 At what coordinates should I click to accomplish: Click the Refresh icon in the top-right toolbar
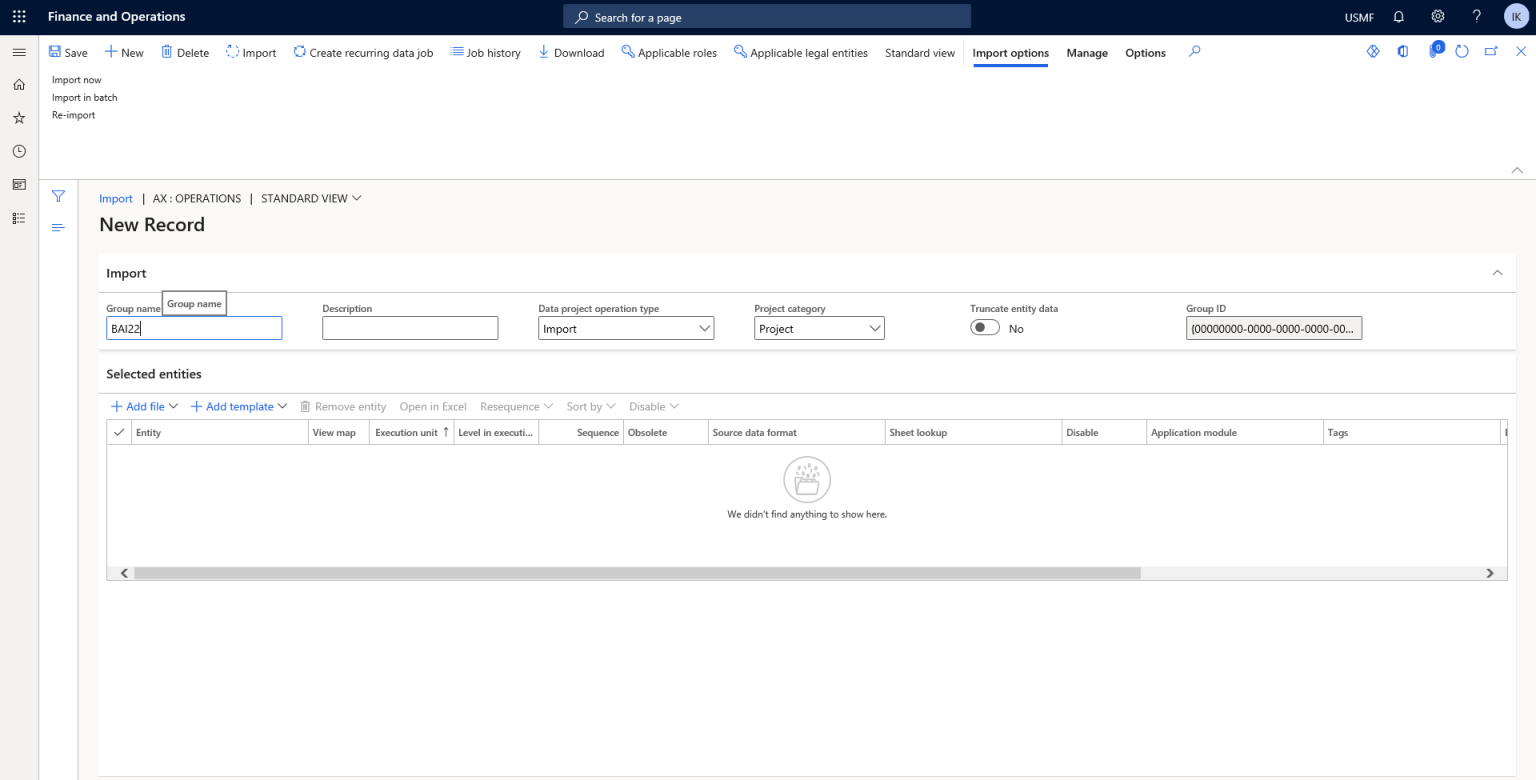click(x=1459, y=51)
